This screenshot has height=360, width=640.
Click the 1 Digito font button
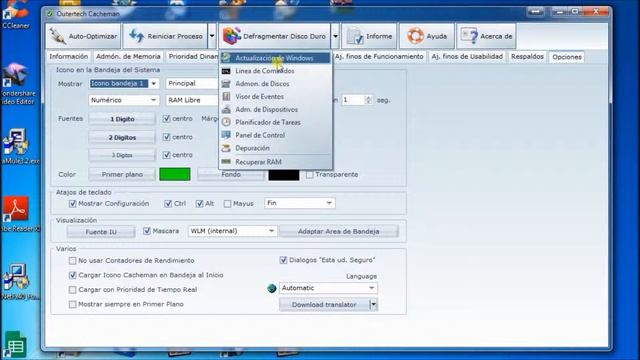(122, 119)
